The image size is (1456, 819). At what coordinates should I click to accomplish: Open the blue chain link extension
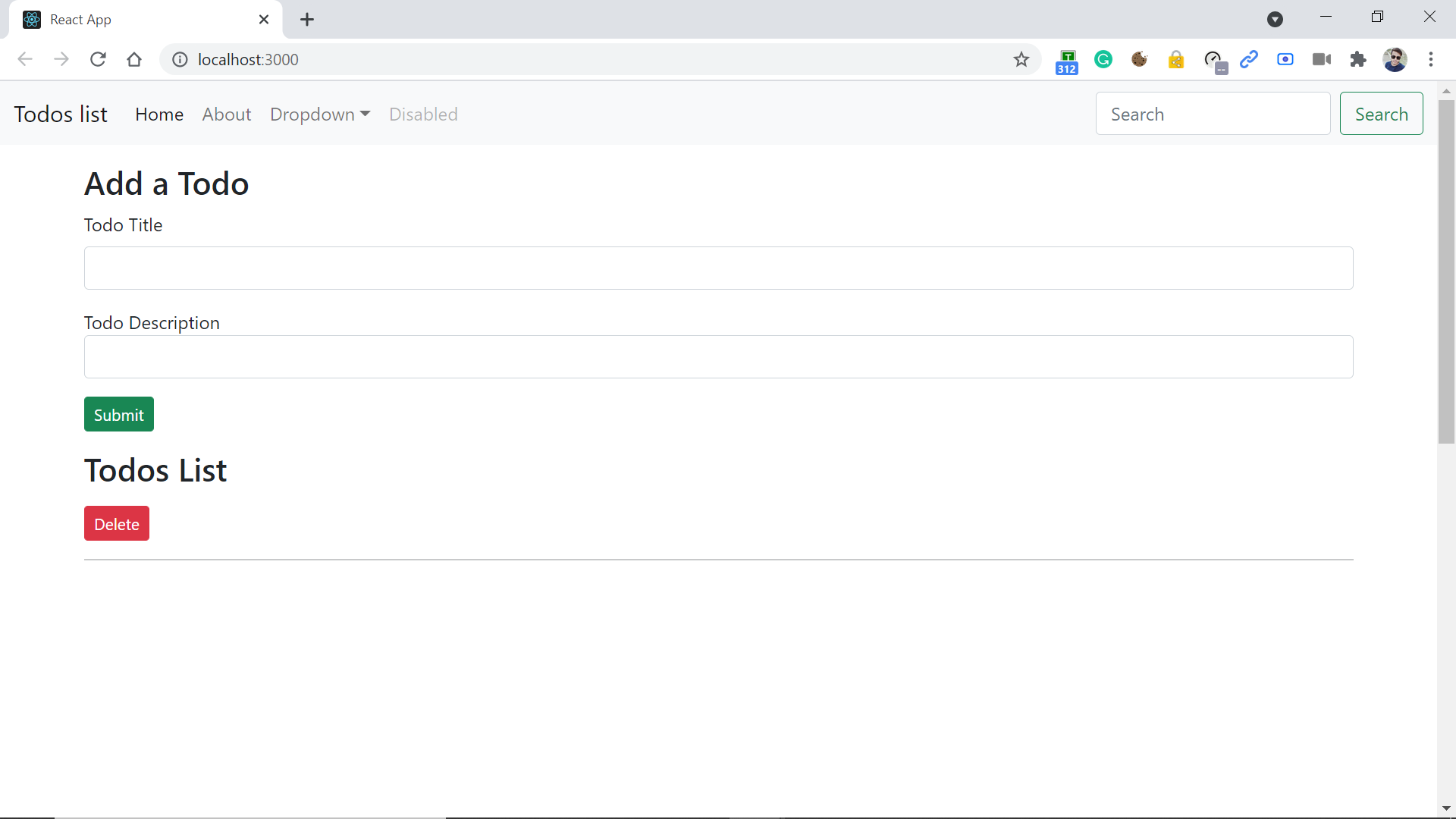click(1249, 59)
